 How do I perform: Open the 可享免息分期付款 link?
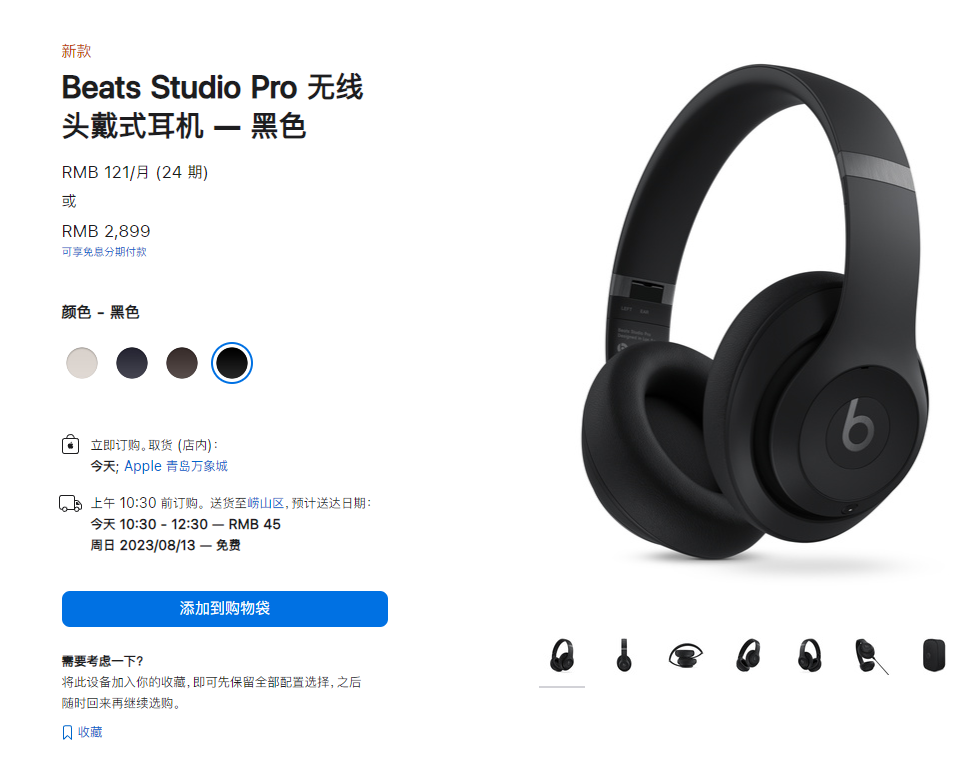pyautogui.click(x=104, y=252)
